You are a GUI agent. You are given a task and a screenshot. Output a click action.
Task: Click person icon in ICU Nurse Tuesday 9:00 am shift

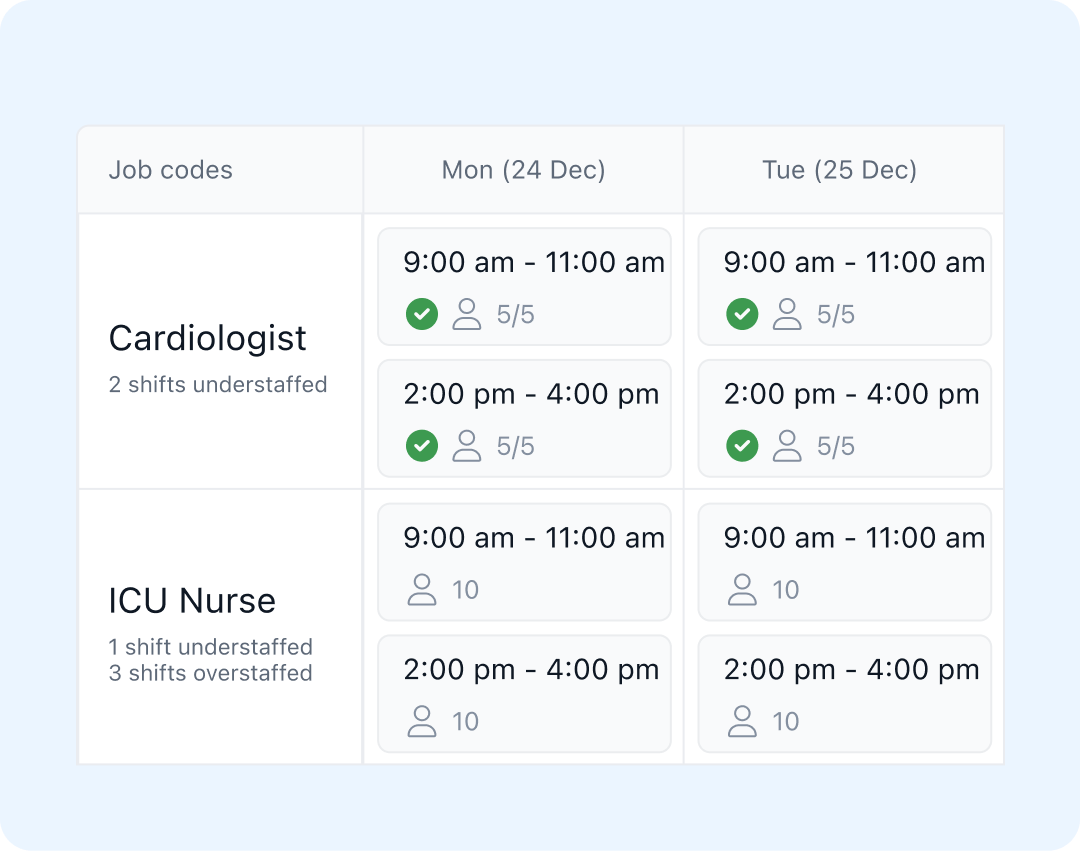click(742, 590)
